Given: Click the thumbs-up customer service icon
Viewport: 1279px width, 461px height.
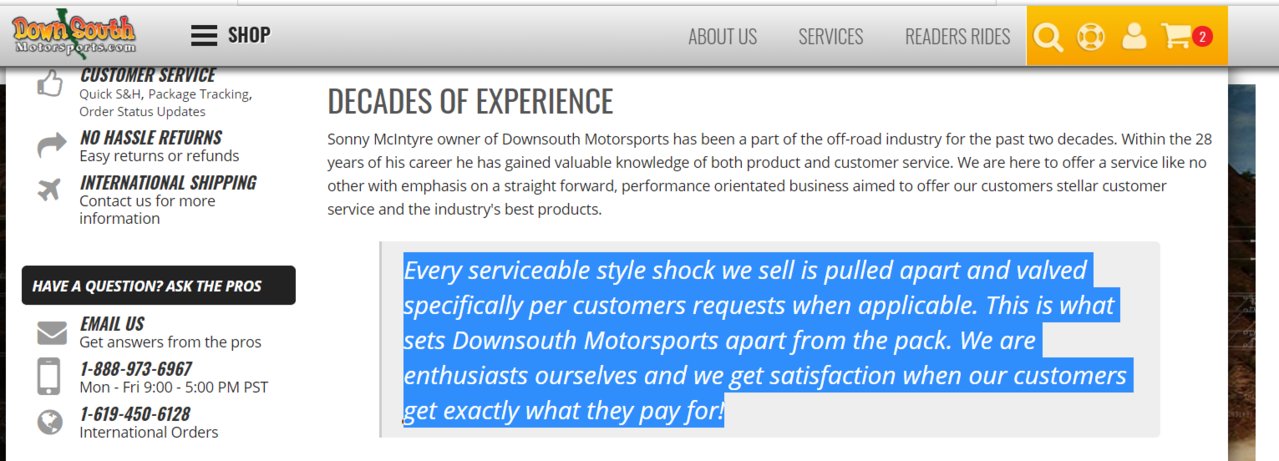Looking at the screenshot, I should (50, 84).
